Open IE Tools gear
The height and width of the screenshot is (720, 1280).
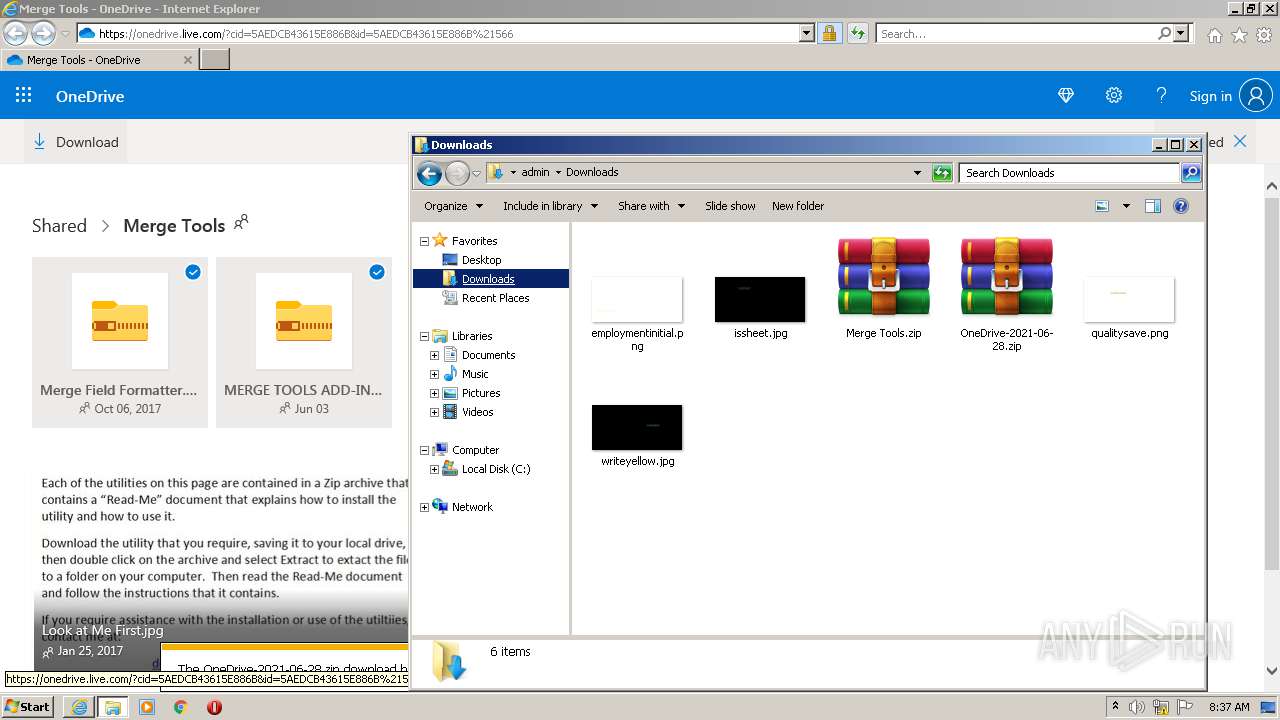(1264, 34)
